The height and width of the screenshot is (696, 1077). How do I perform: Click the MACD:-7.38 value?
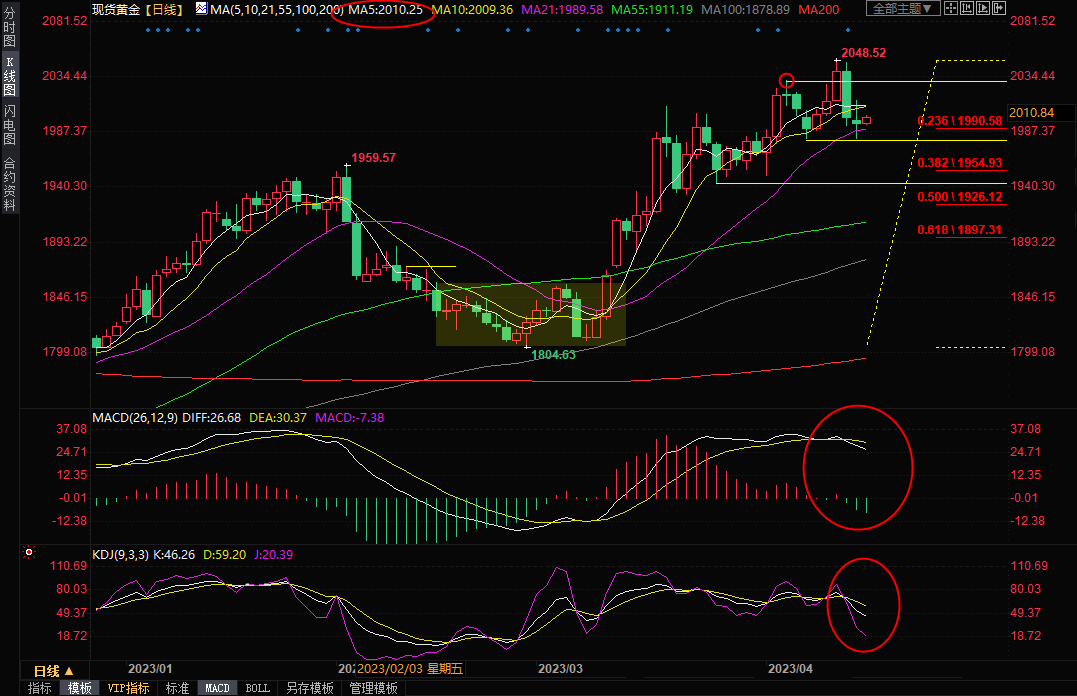click(349, 418)
